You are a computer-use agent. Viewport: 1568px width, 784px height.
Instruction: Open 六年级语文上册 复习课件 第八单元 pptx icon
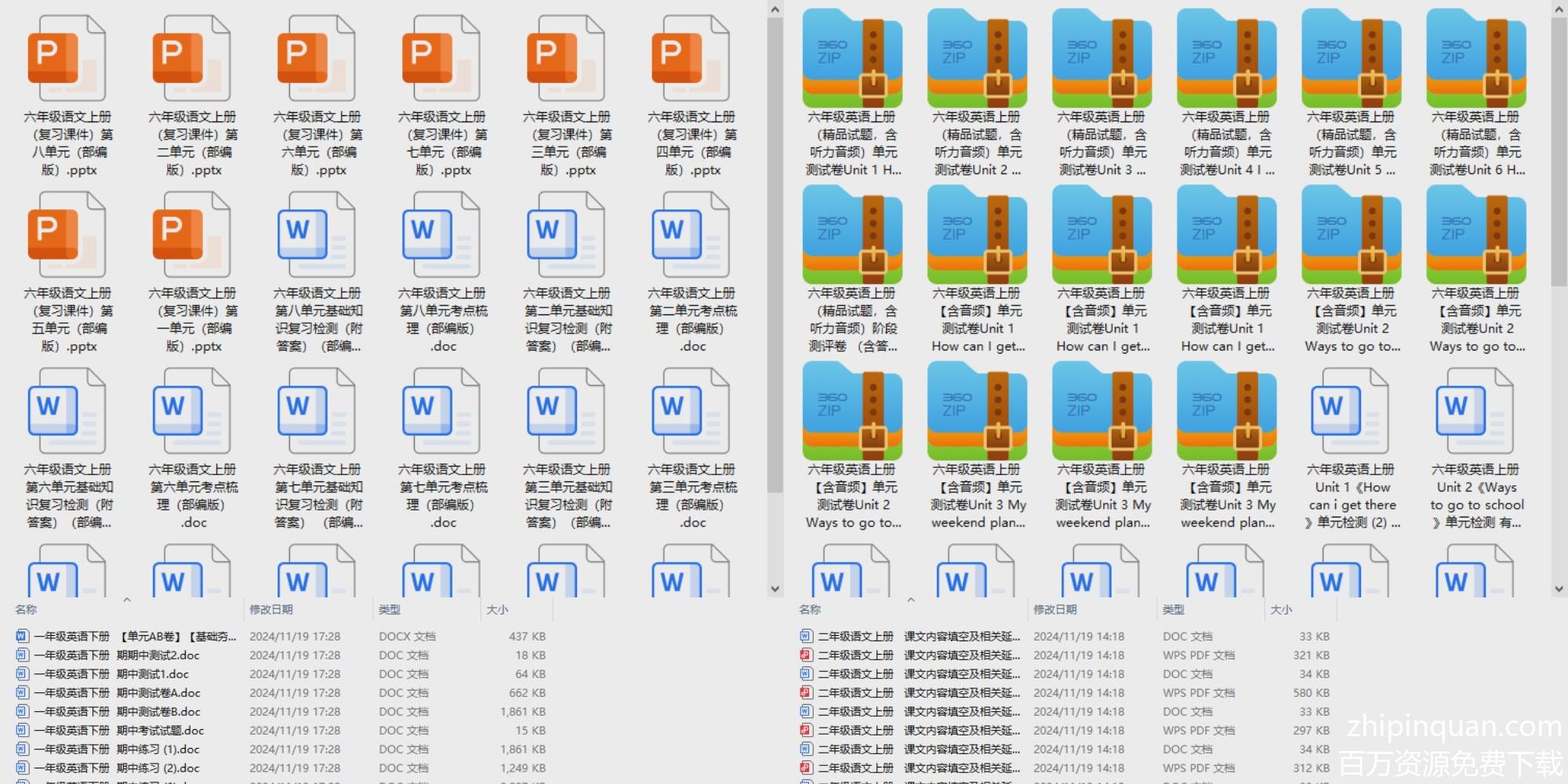[67, 60]
